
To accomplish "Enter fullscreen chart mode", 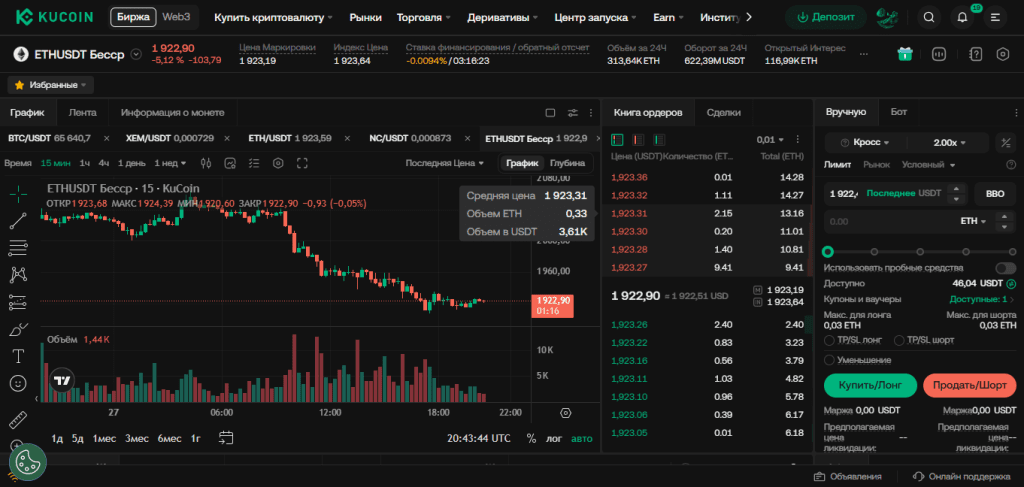I will (302, 163).
